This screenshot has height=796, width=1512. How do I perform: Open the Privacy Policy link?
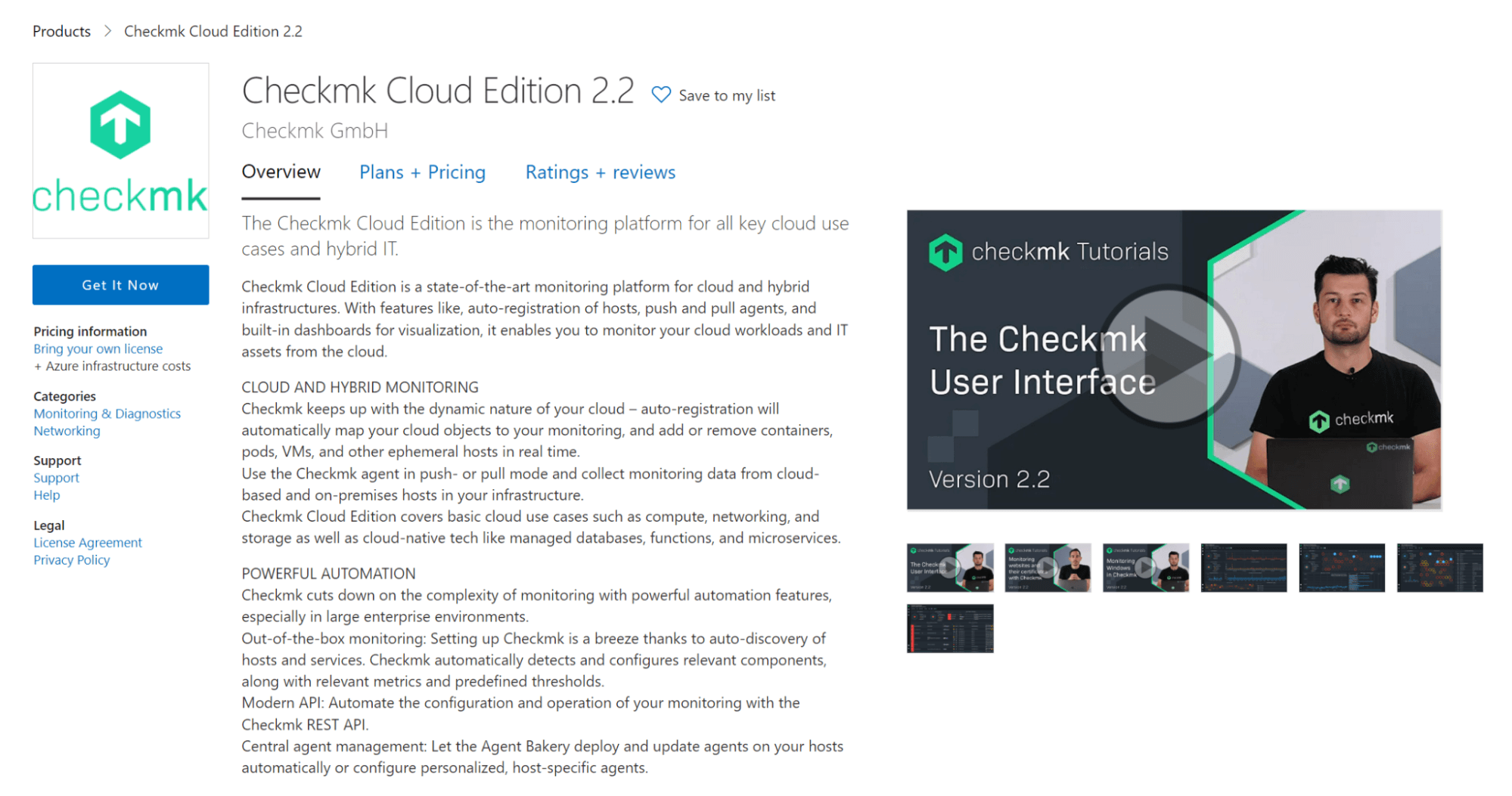(71, 560)
